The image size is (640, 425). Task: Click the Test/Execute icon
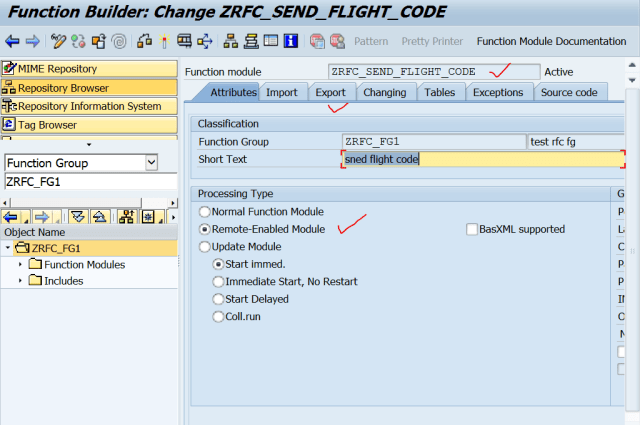point(184,41)
